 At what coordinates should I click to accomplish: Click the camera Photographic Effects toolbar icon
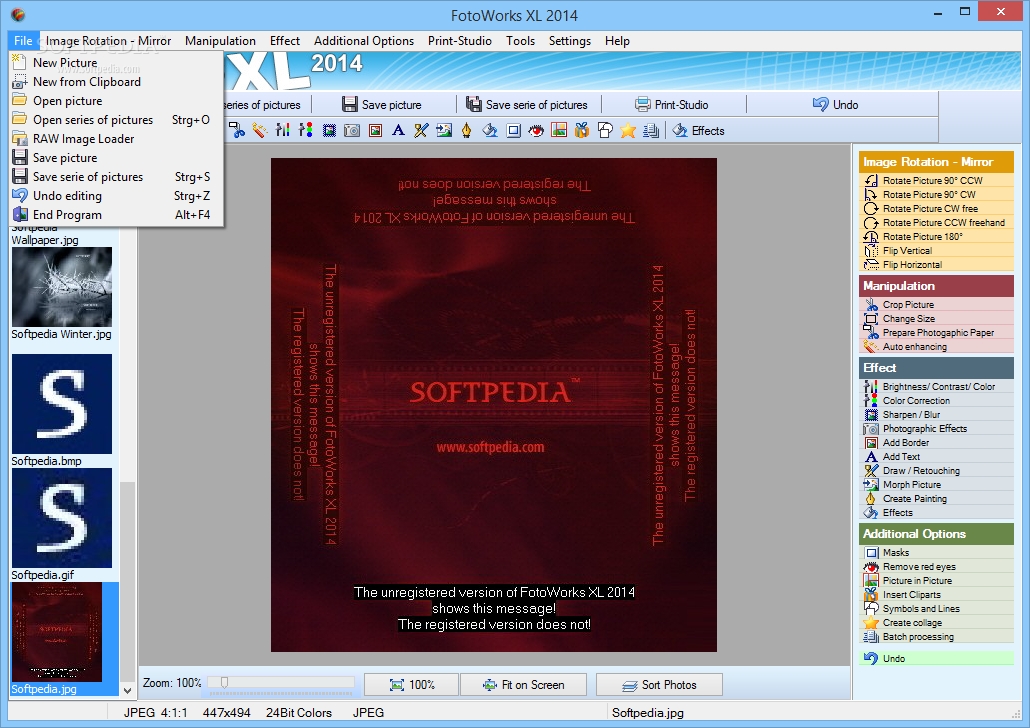tap(352, 130)
